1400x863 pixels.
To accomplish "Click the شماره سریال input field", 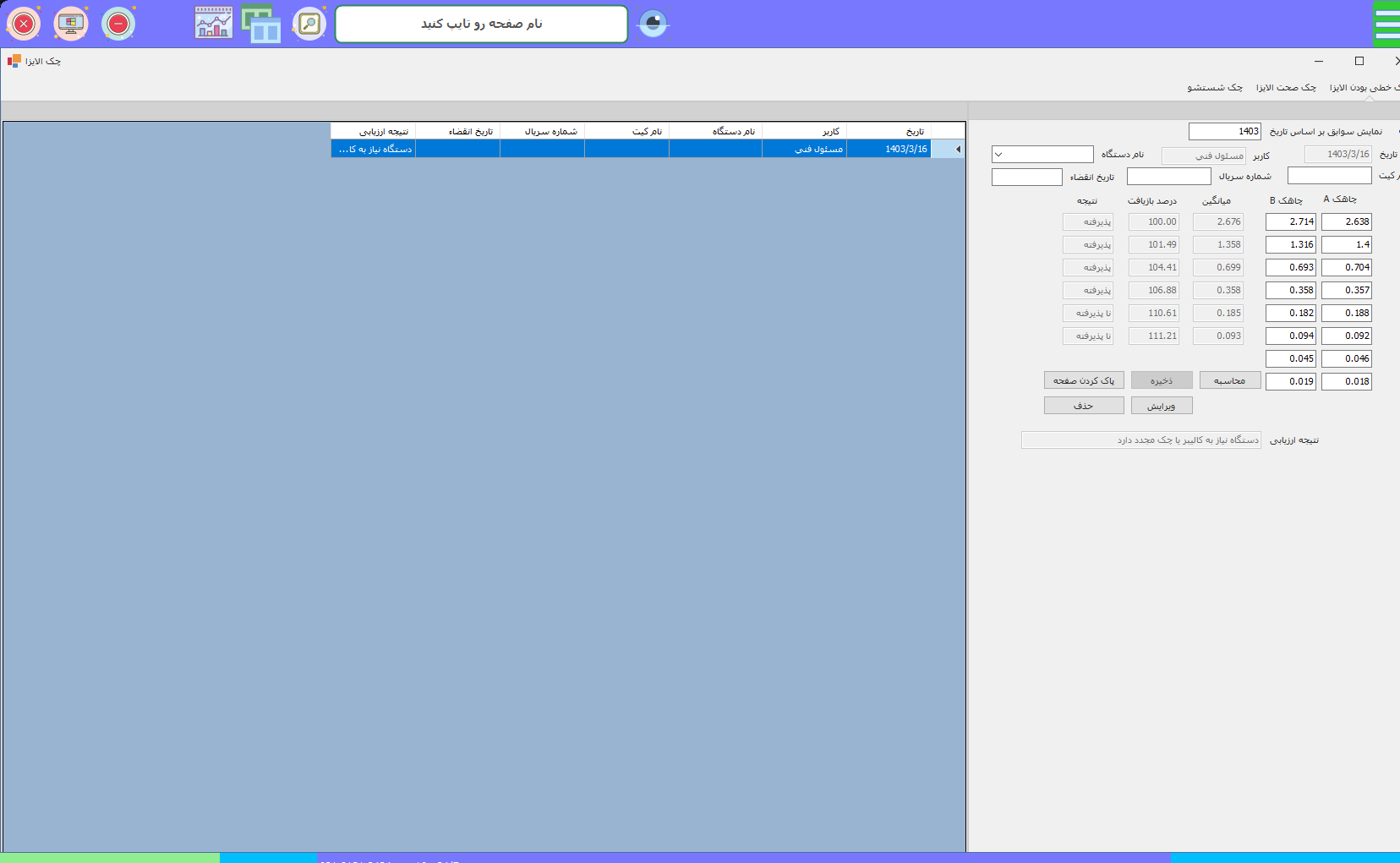I will pos(1168,177).
